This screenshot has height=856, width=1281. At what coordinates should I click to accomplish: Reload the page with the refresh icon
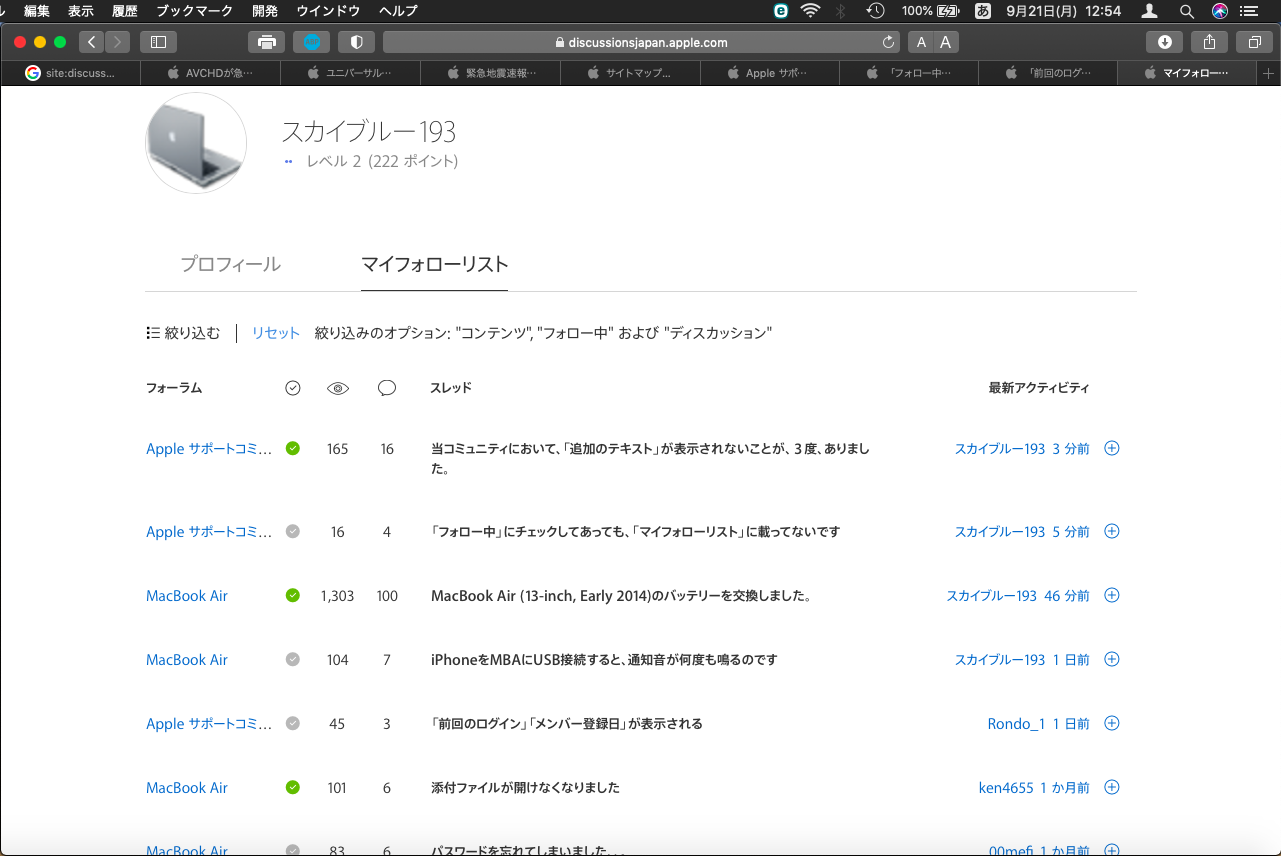pos(888,42)
